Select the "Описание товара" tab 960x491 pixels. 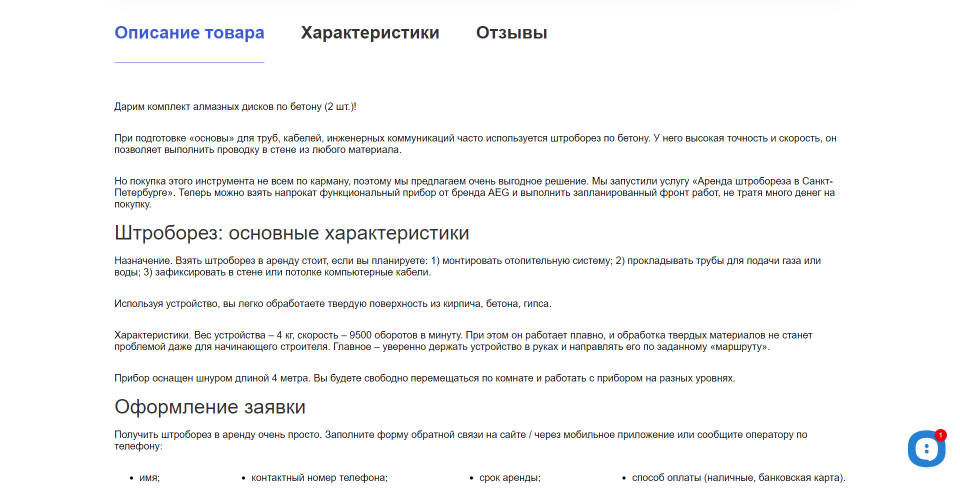tap(189, 33)
